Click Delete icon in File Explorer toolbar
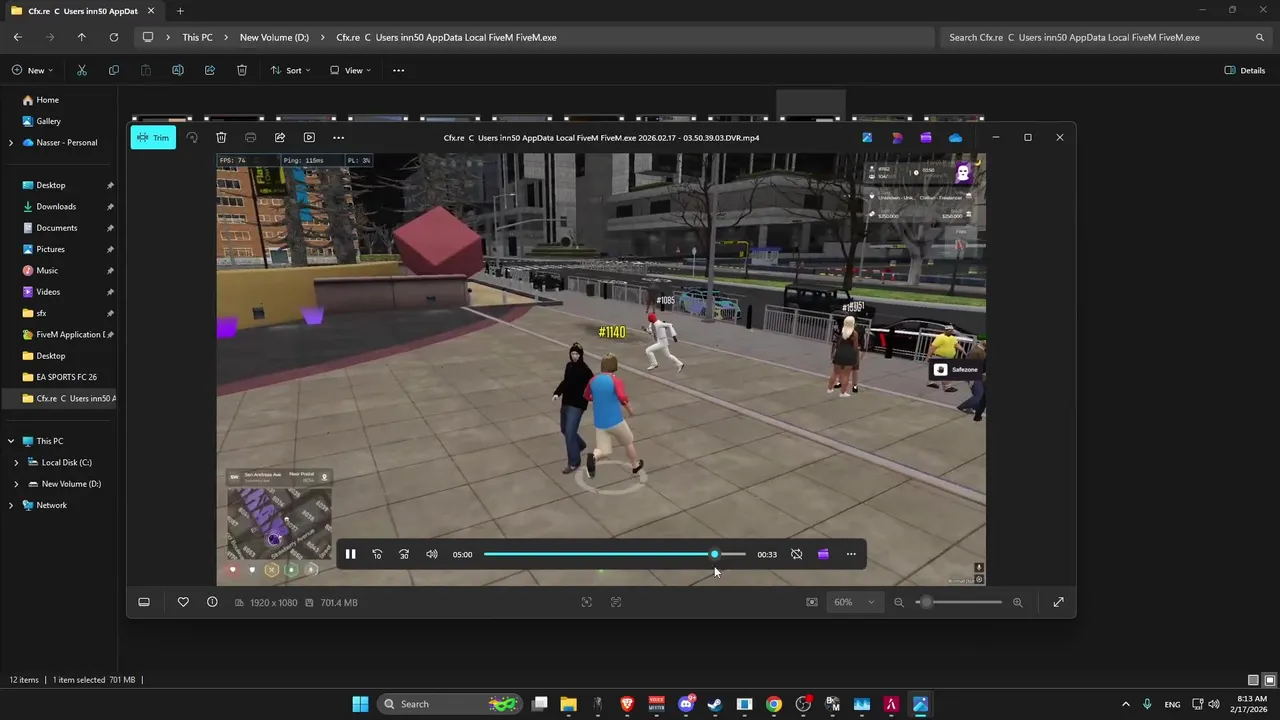Image resolution: width=1280 pixels, height=720 pixels. click(242, 70)
